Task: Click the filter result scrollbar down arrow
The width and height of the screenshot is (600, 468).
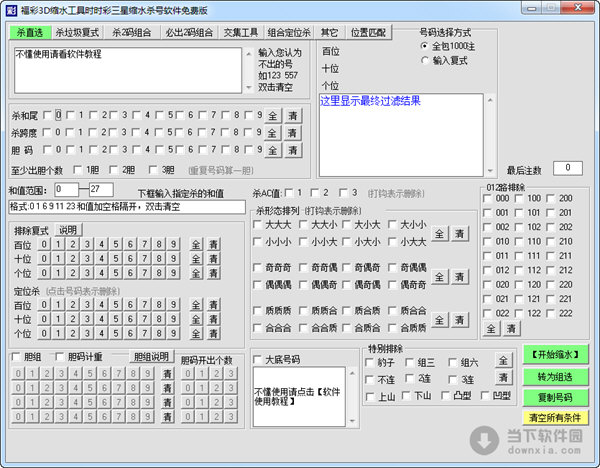Action: pos(490,171)
